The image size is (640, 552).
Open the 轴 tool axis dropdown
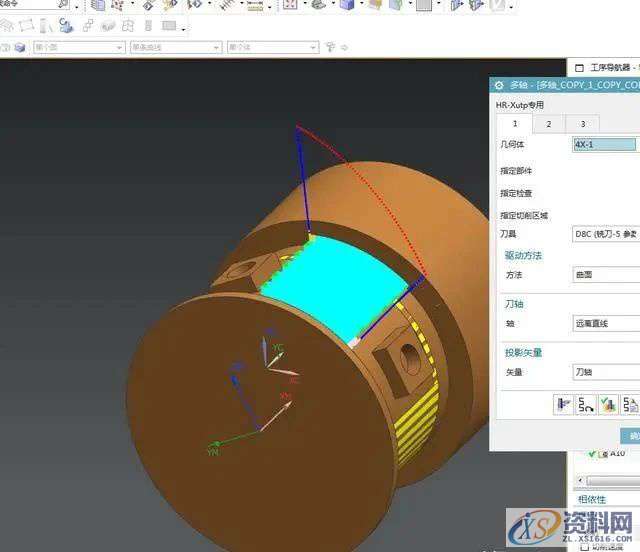point(605,323)
